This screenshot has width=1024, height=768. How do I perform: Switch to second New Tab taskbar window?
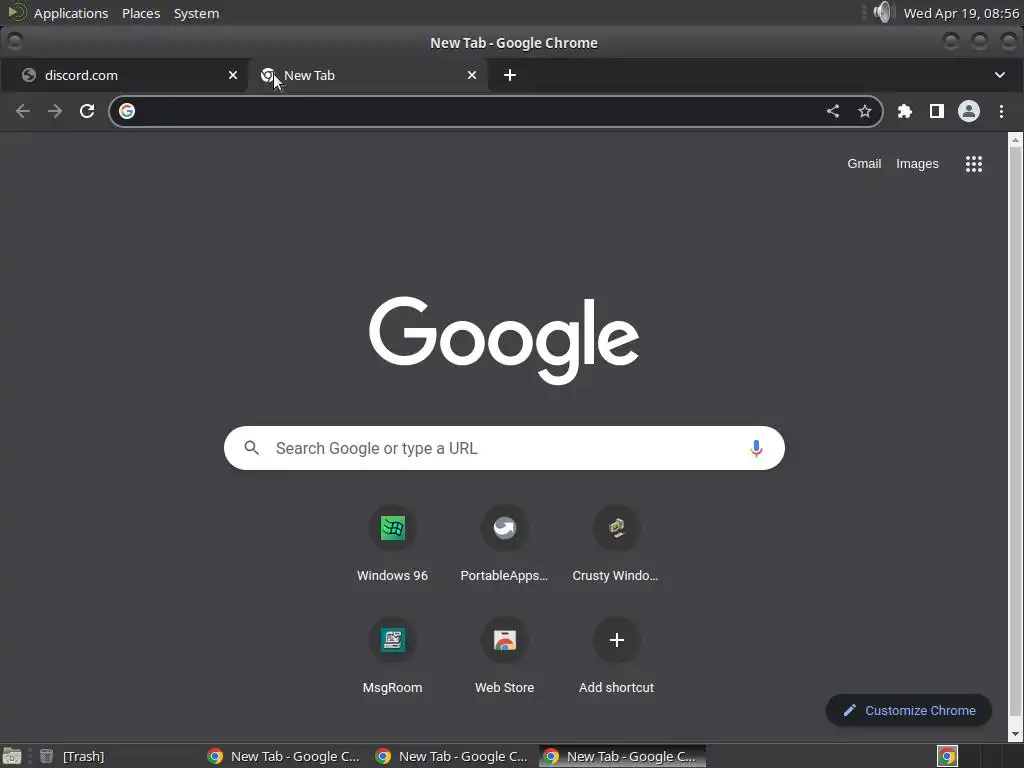[453, 756]
